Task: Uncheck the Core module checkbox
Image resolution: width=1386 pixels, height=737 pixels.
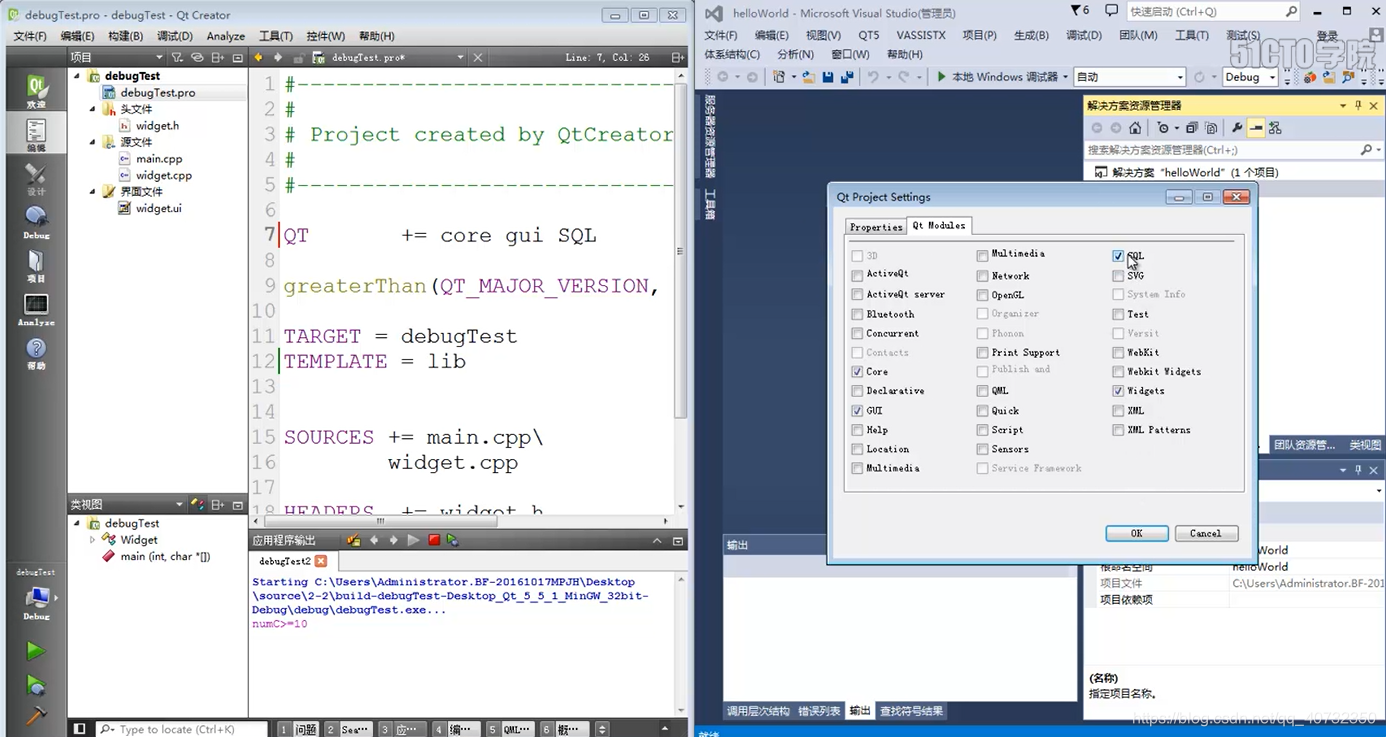Action: pos(857,372)
